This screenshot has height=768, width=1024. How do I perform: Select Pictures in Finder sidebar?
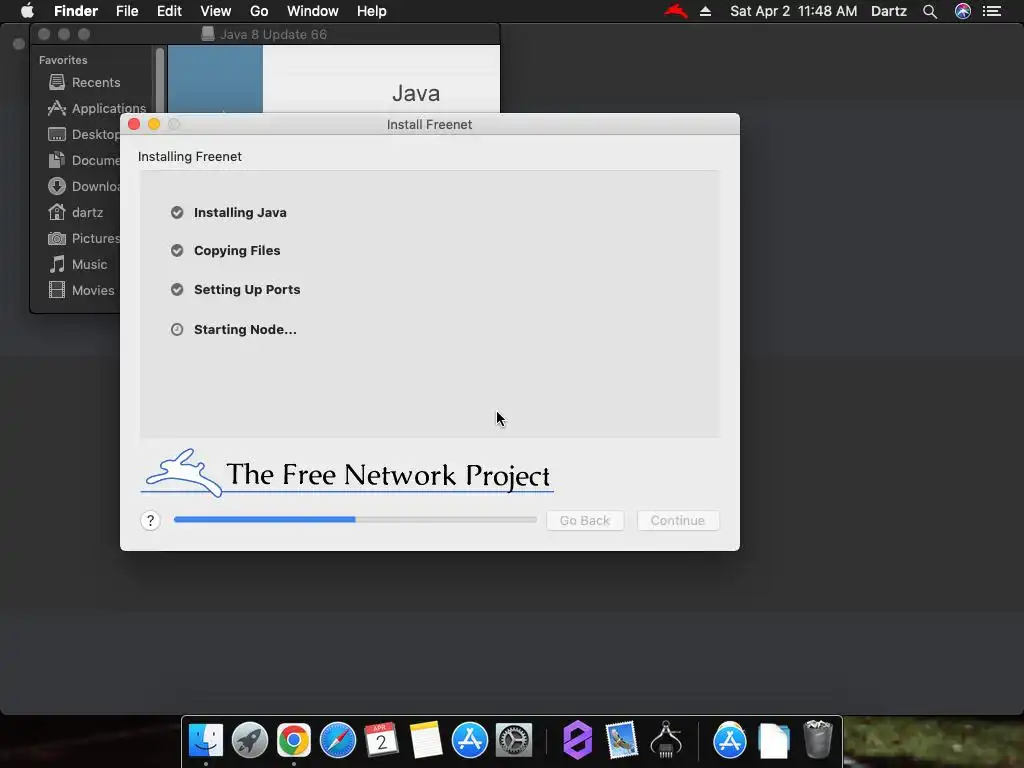coord(84,238)
